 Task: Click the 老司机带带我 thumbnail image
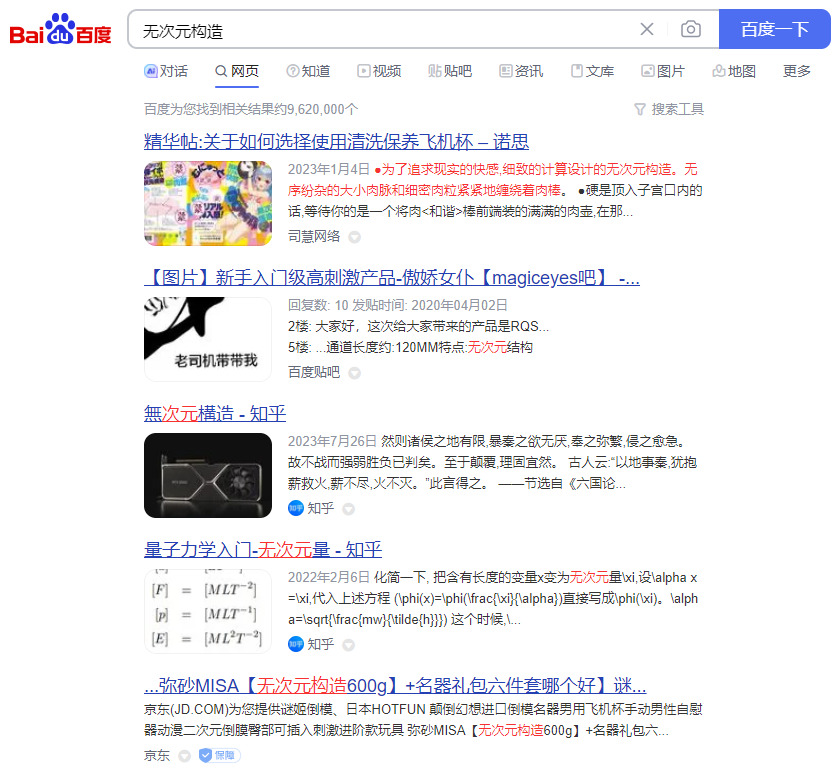pyautogui.click(x=208, y=339)
